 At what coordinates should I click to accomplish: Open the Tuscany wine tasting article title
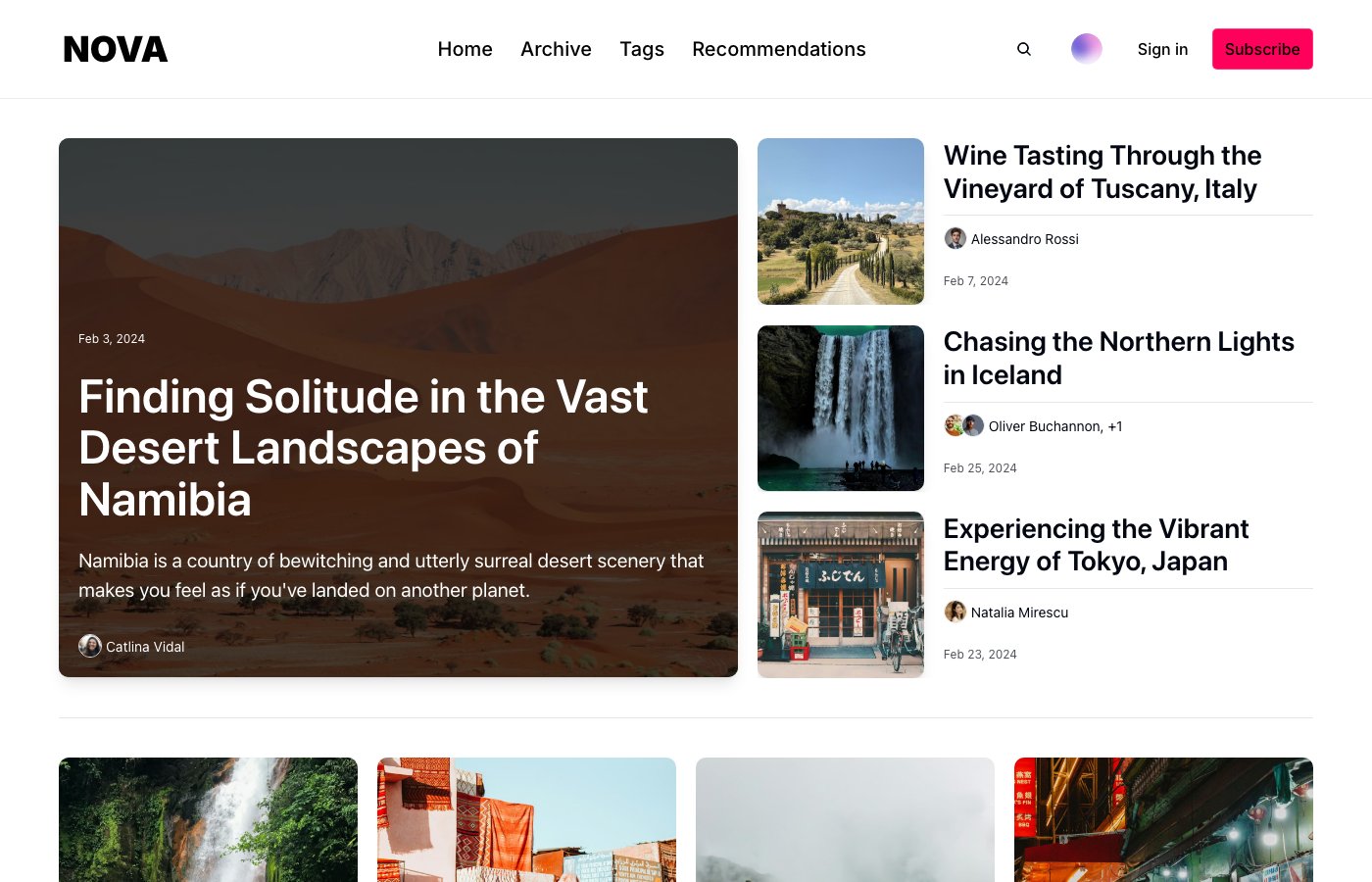point(1102,171)
